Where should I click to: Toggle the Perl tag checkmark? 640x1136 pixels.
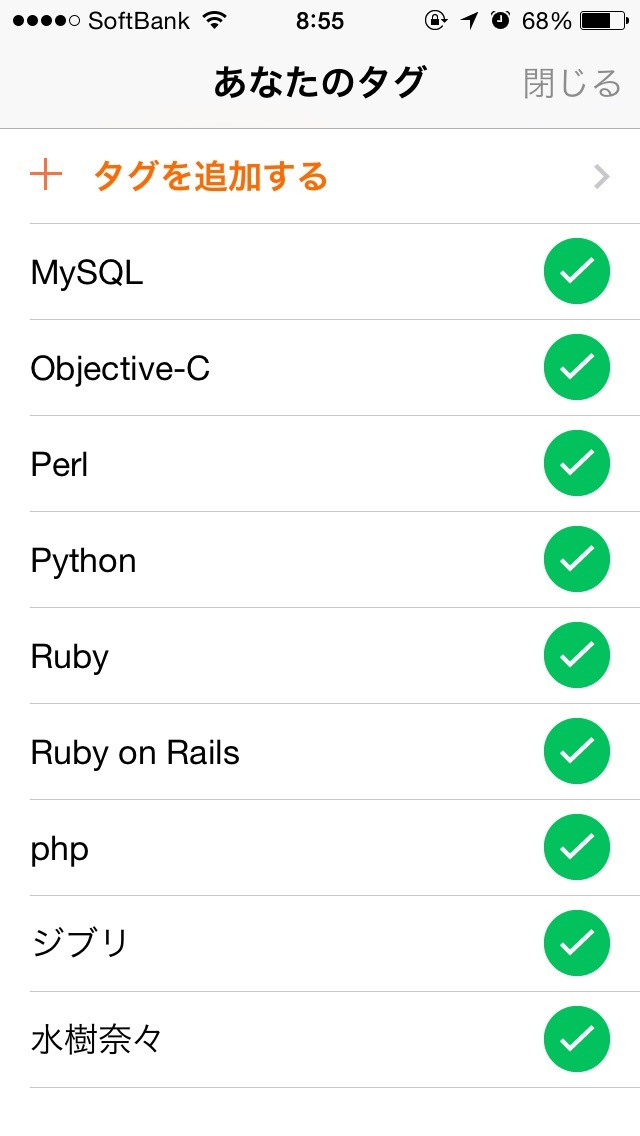point(577,463)
